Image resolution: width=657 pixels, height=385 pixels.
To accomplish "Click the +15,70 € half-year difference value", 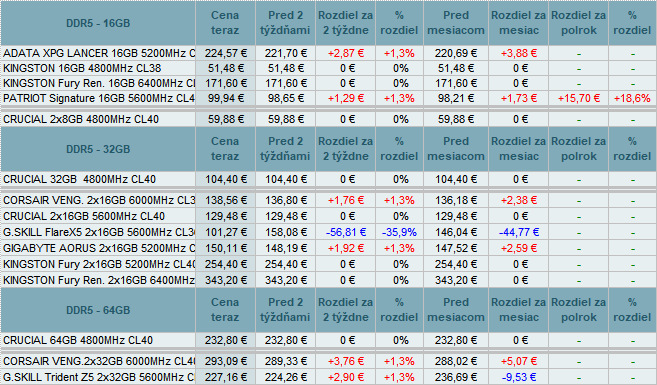I will click(x=579, y=98).
